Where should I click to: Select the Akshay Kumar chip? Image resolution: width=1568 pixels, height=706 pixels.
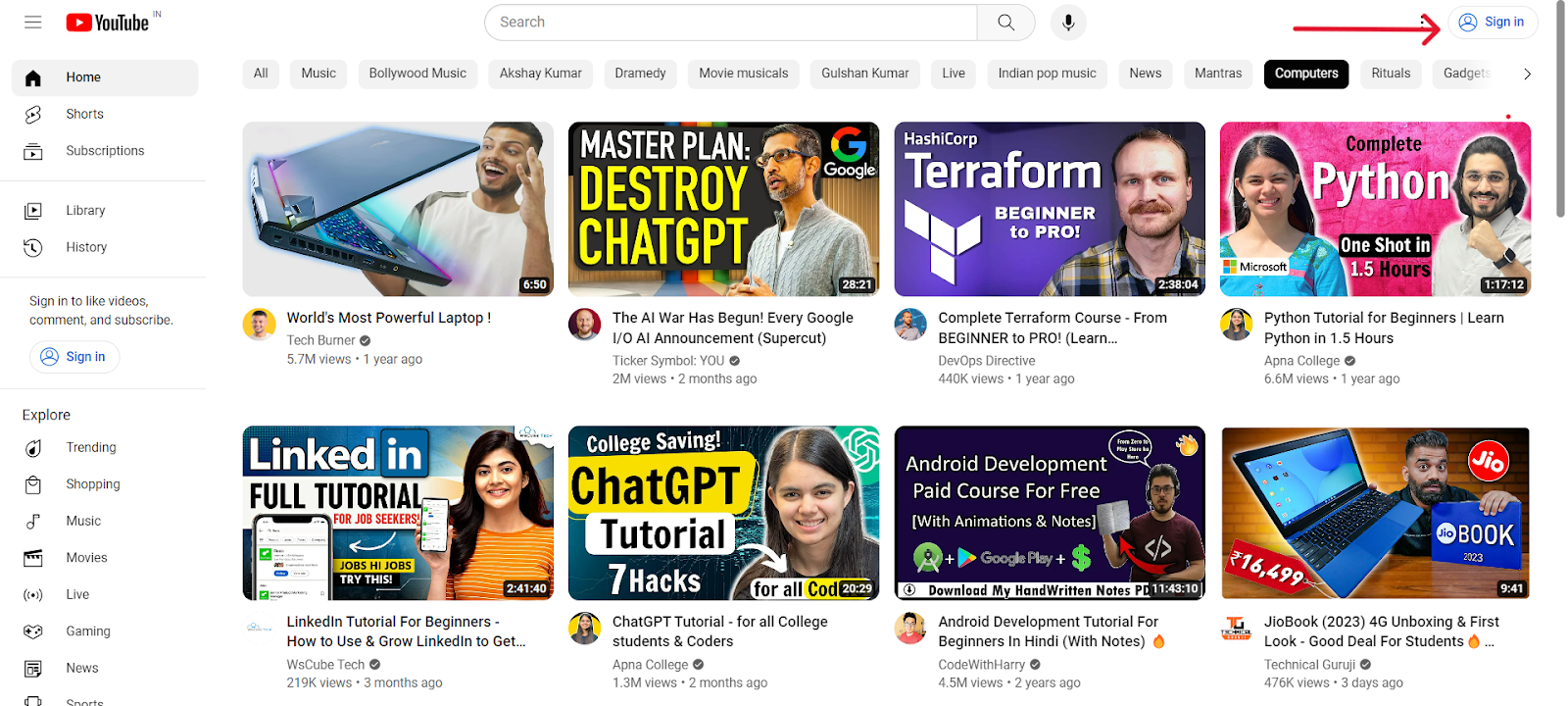(x=541, y=74)
